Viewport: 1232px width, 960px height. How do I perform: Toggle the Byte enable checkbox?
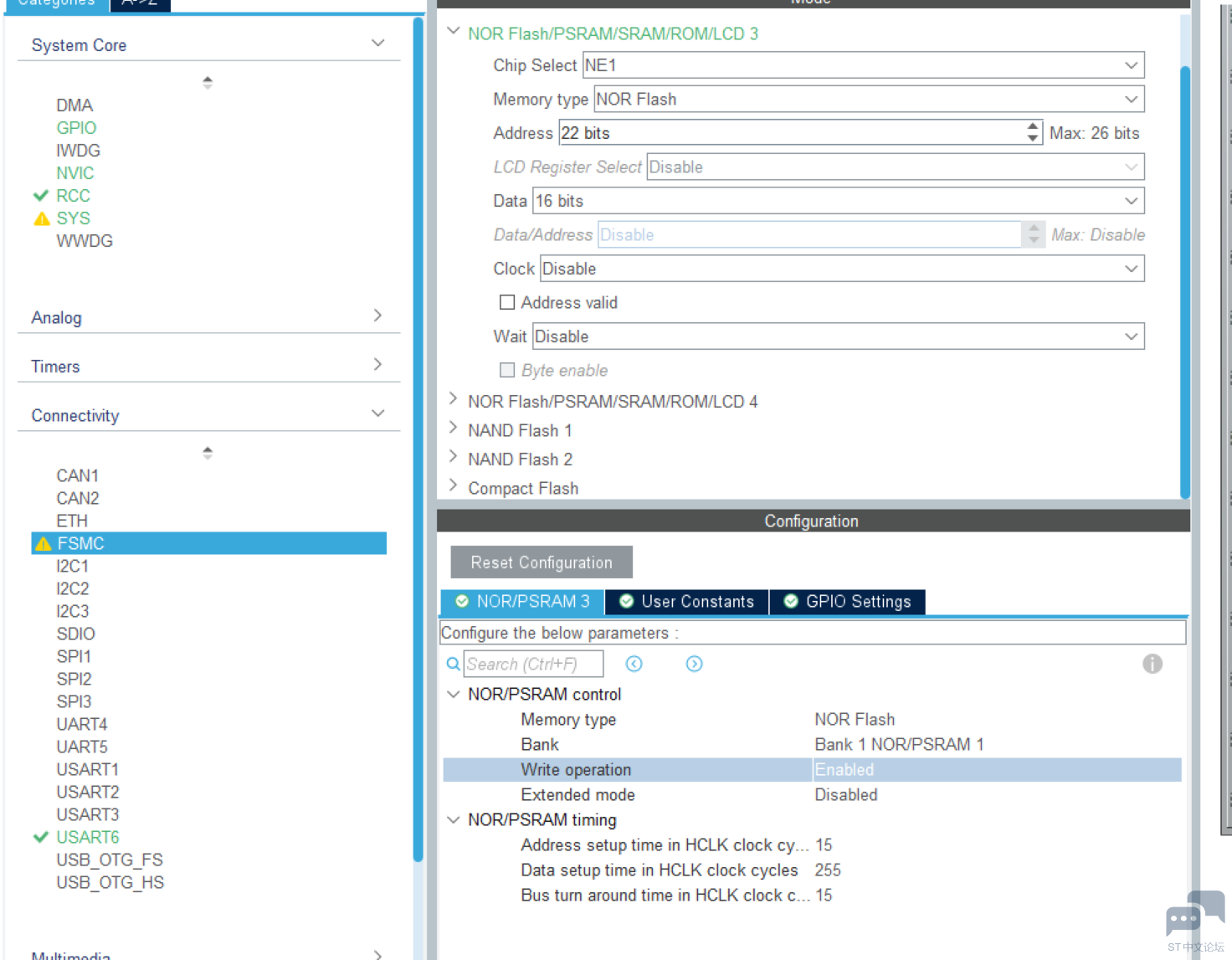507,370
